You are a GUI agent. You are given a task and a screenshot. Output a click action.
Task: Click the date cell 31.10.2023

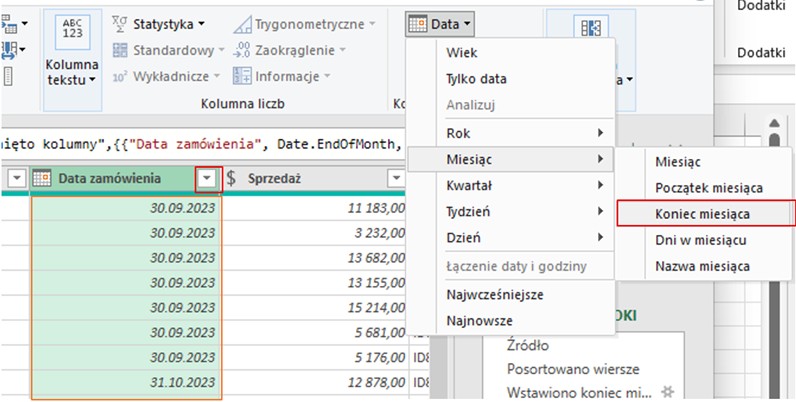coord(126,382)
